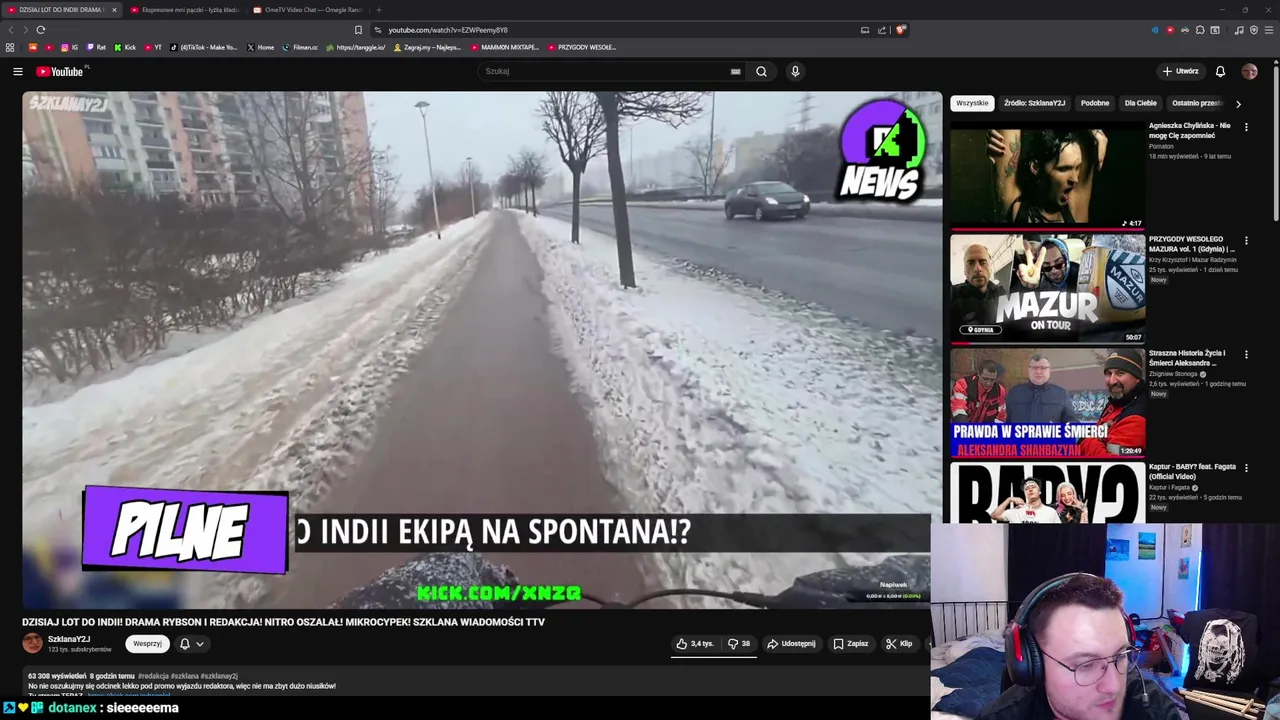Image resolution: width=1280 pixels, height=720 pixels.
Task: Open options for Agnieszka Chylińska video
Action: 1246,127
